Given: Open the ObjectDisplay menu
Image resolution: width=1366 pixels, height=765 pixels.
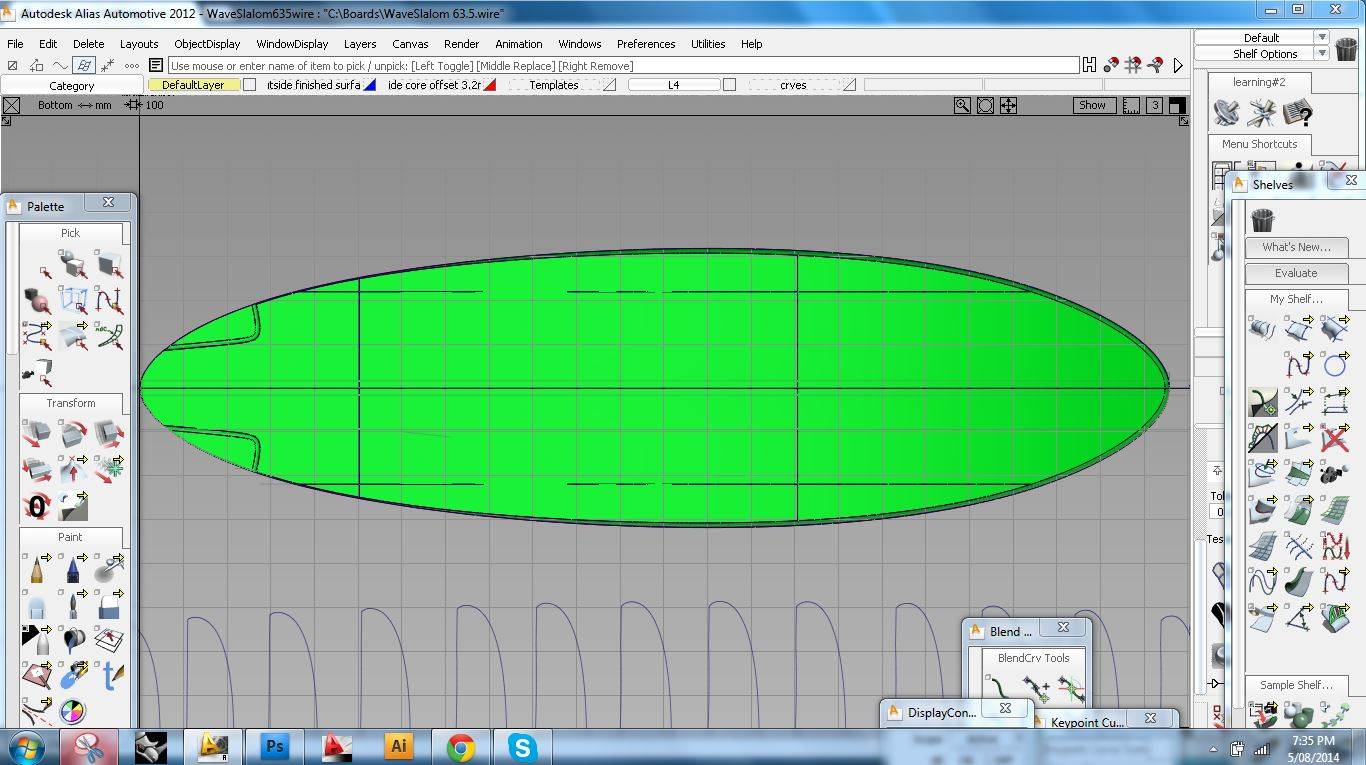Looking at the screenshot, I should (x=210, y=44).
